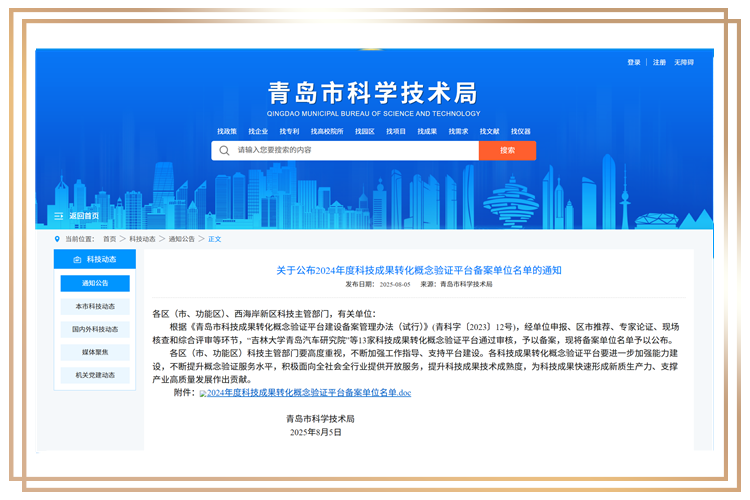Go to 科技动态 in the breadcrumb

tap(143, 239)
